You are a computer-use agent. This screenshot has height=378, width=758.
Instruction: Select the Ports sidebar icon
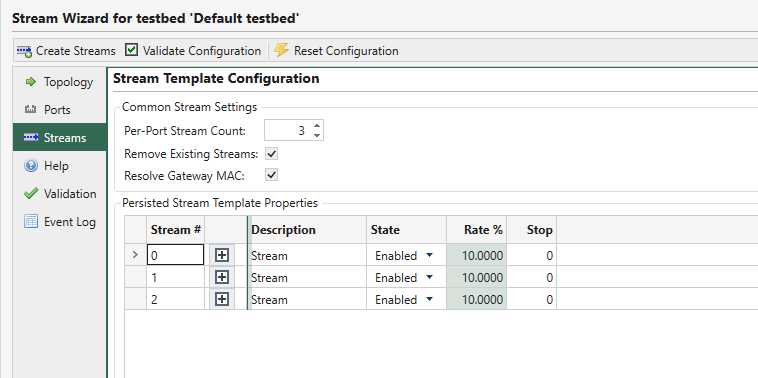coord(30,110)
